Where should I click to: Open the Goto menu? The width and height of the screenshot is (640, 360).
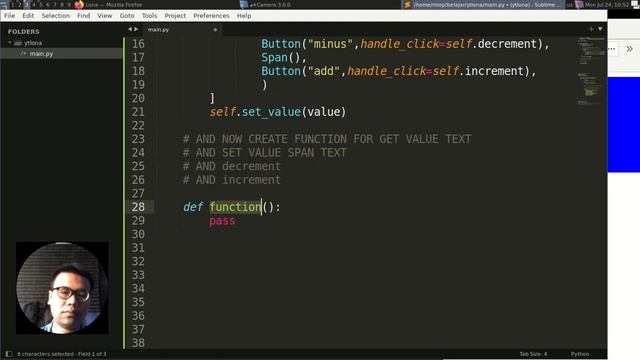[x=127, y=16]
